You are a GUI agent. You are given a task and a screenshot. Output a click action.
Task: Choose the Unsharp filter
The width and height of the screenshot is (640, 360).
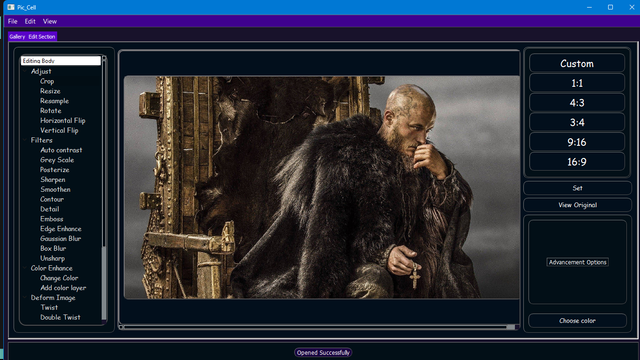pyautogui.click(x=53, y=258)
